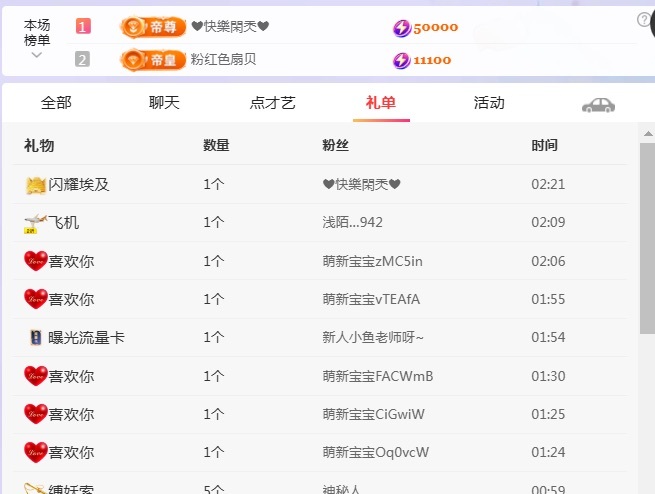
Task: Click the 数量 column header
Action: click(x=216, y=145)
